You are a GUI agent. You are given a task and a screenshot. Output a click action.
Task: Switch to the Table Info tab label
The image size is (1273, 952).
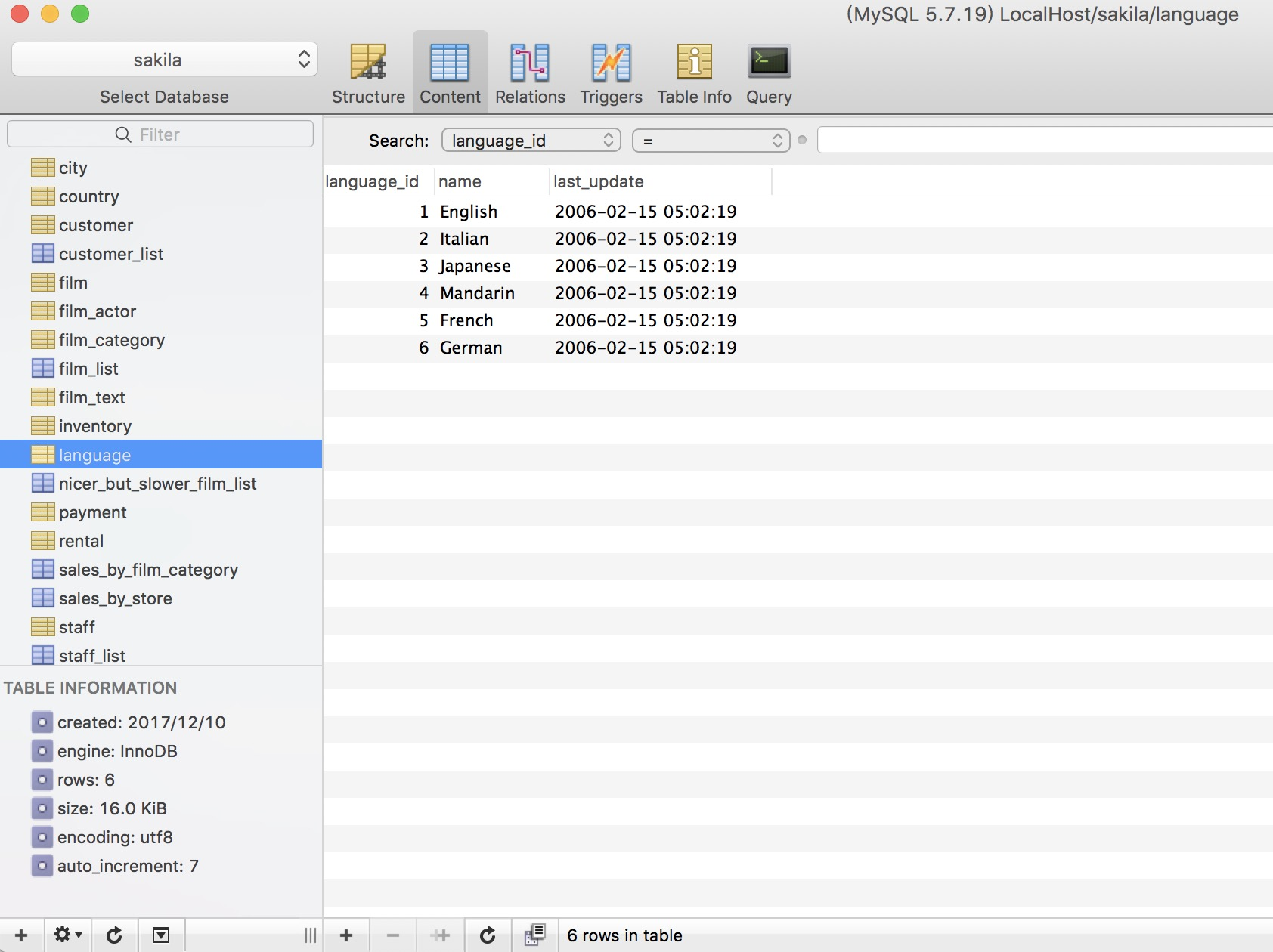coord(694,97)
